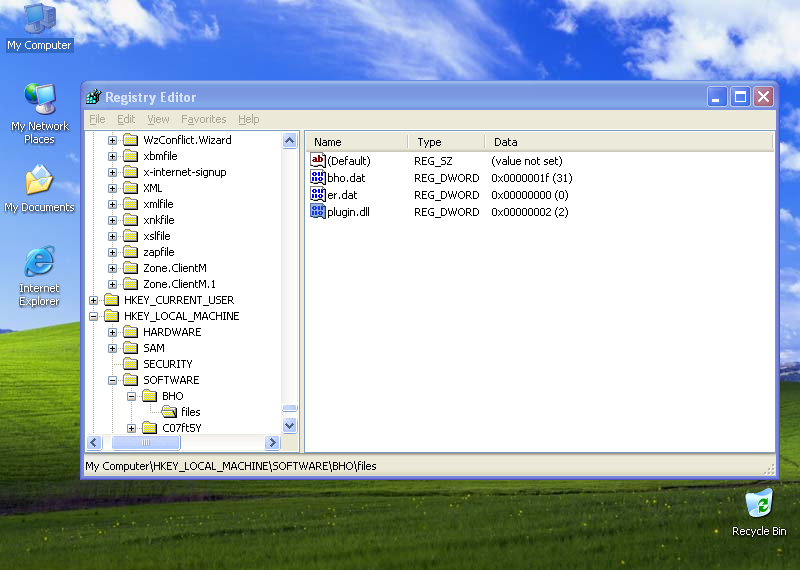Open the Help menu
The image size is (800, 570).
(248, 119)
